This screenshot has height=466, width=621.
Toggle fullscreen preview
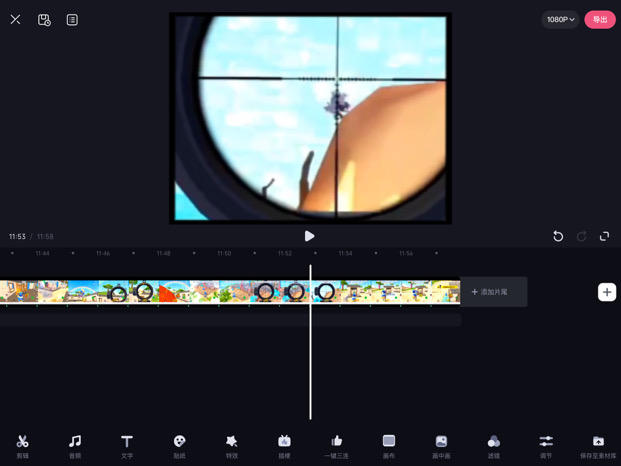604,236
